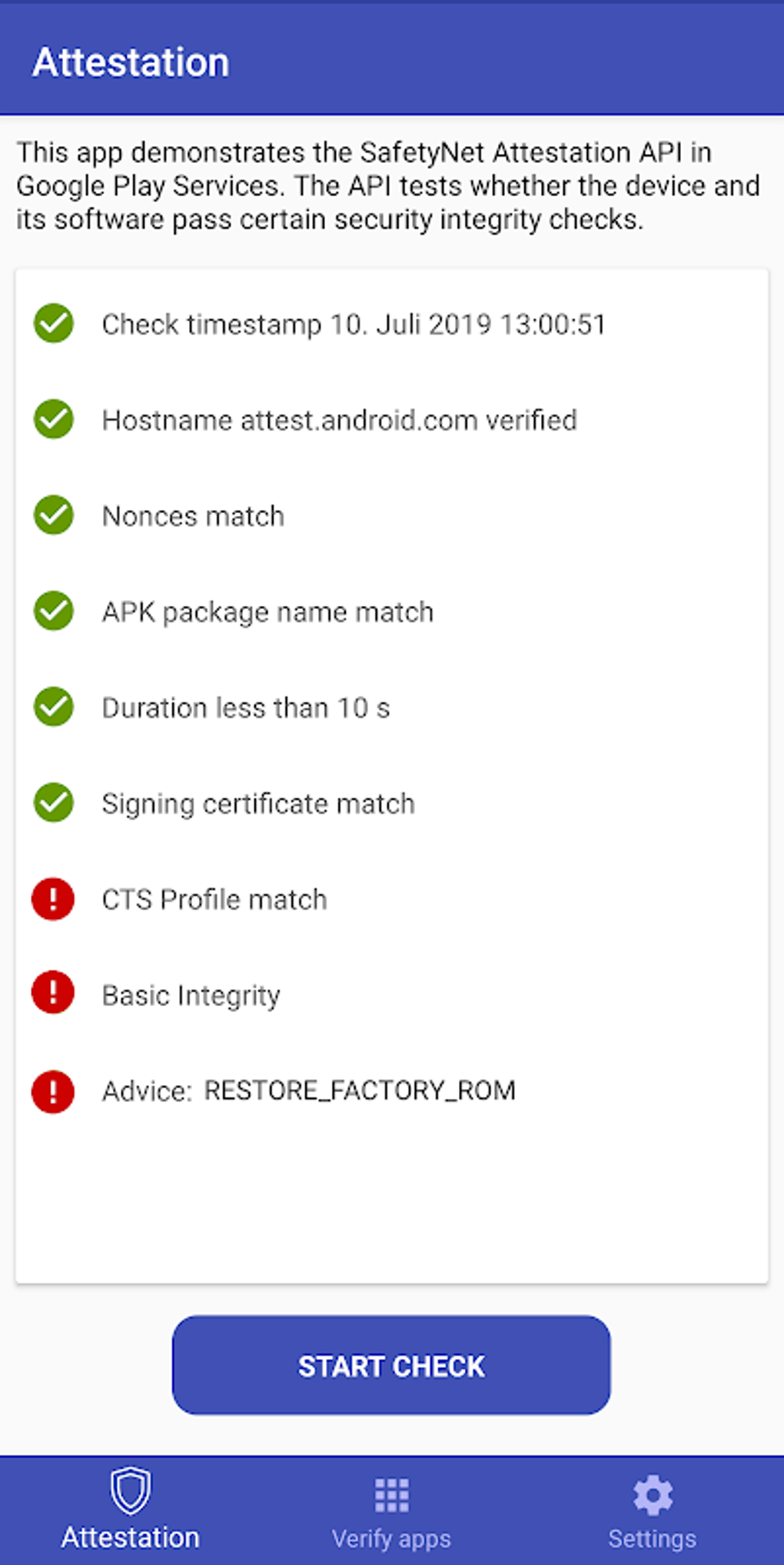This screenshot has width=784, height=1565.
Task: Click the Hostname attest.android.com verified row
Action: 340,420
